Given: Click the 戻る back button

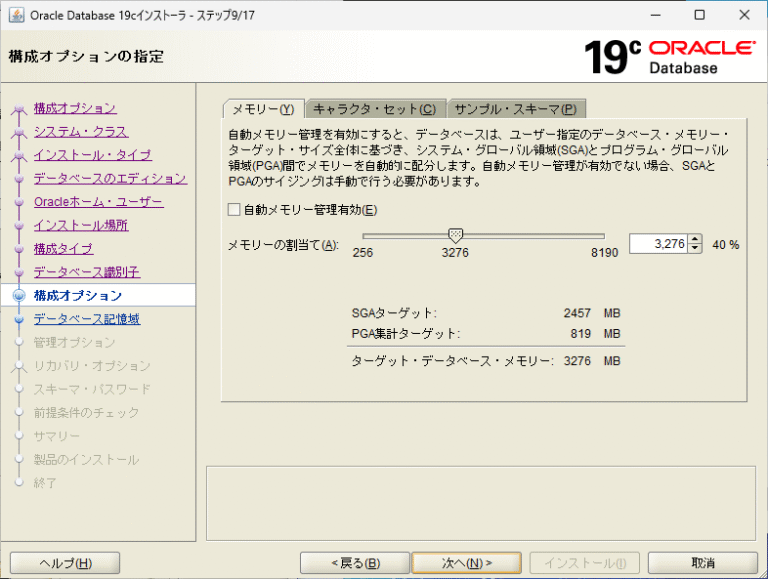Looking at the screenshot, I should [x=355, y=563].
